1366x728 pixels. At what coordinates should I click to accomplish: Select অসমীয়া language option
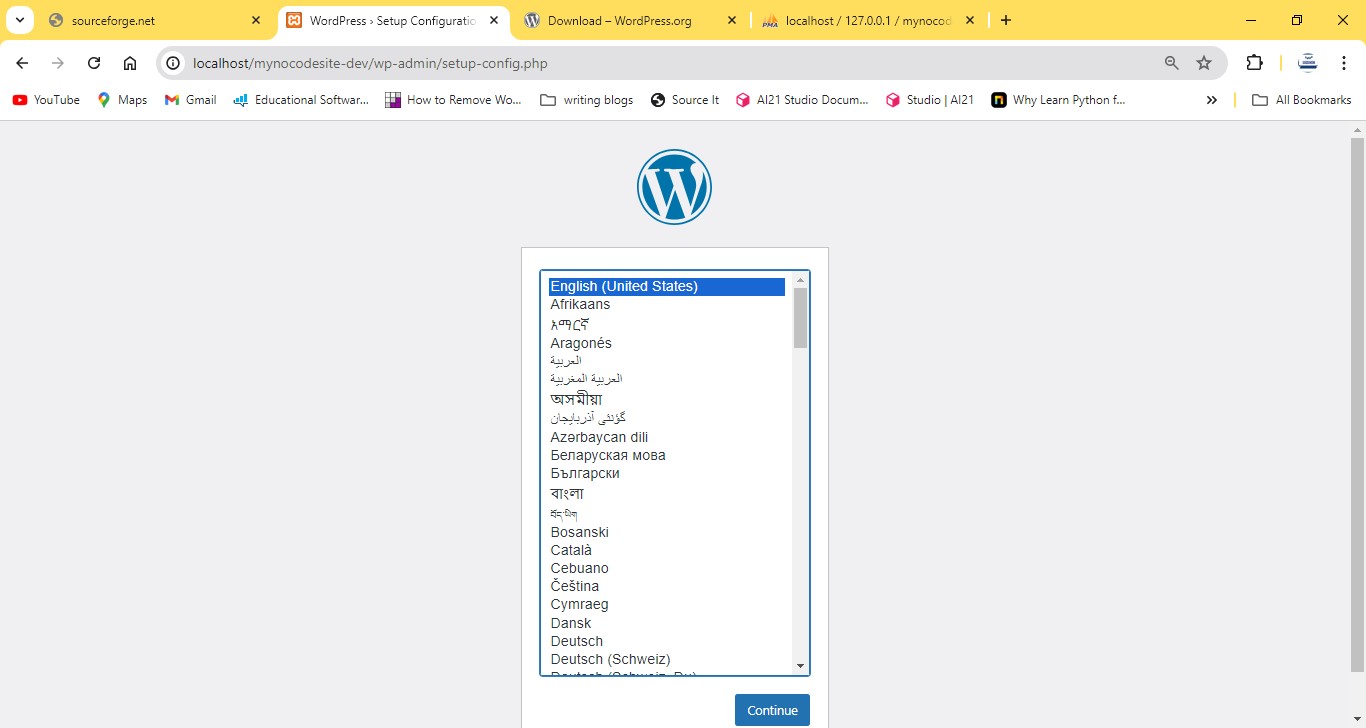pyautogui.click(x=667, y=399)
